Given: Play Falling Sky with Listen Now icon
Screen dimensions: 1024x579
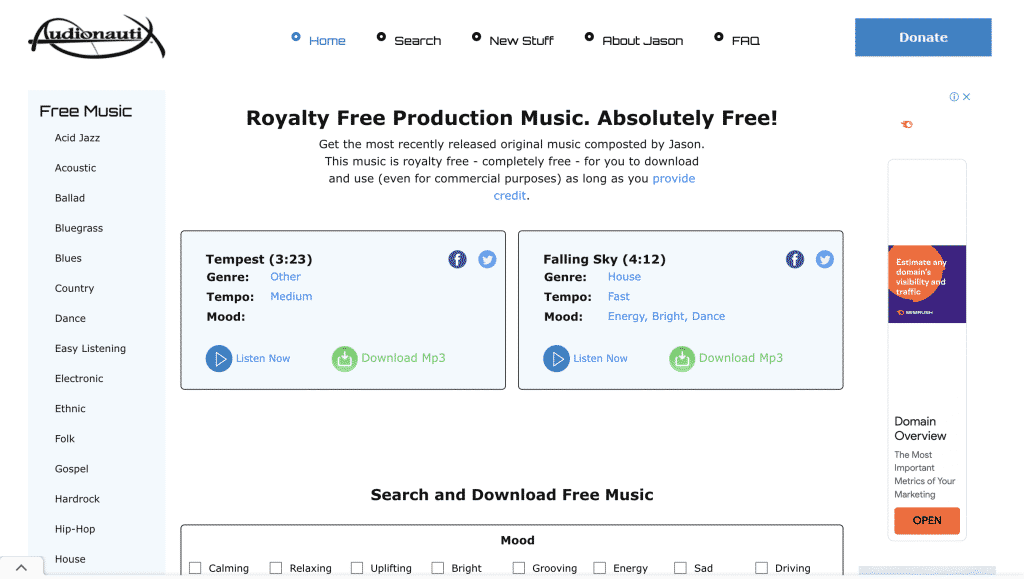Looking at the screenshot, I should 556,358.
